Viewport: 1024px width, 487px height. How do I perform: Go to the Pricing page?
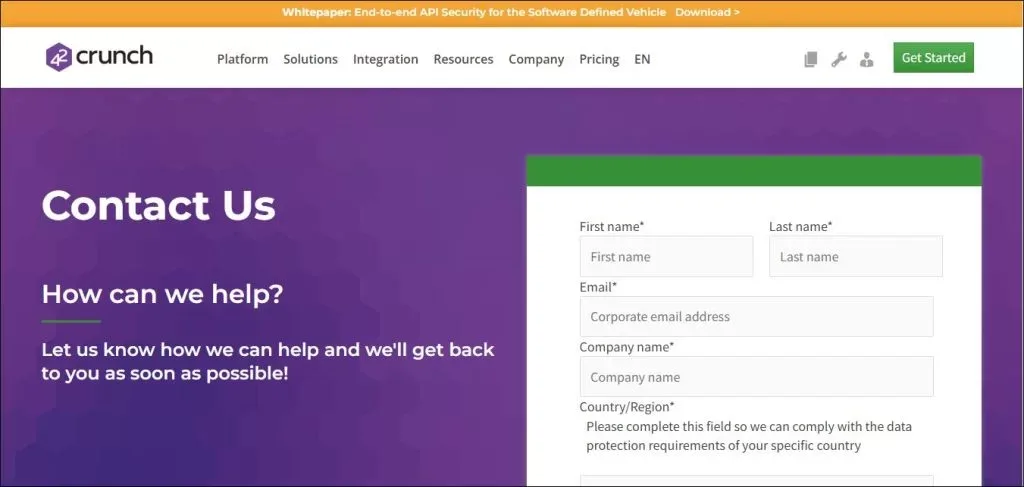[599, 59]
